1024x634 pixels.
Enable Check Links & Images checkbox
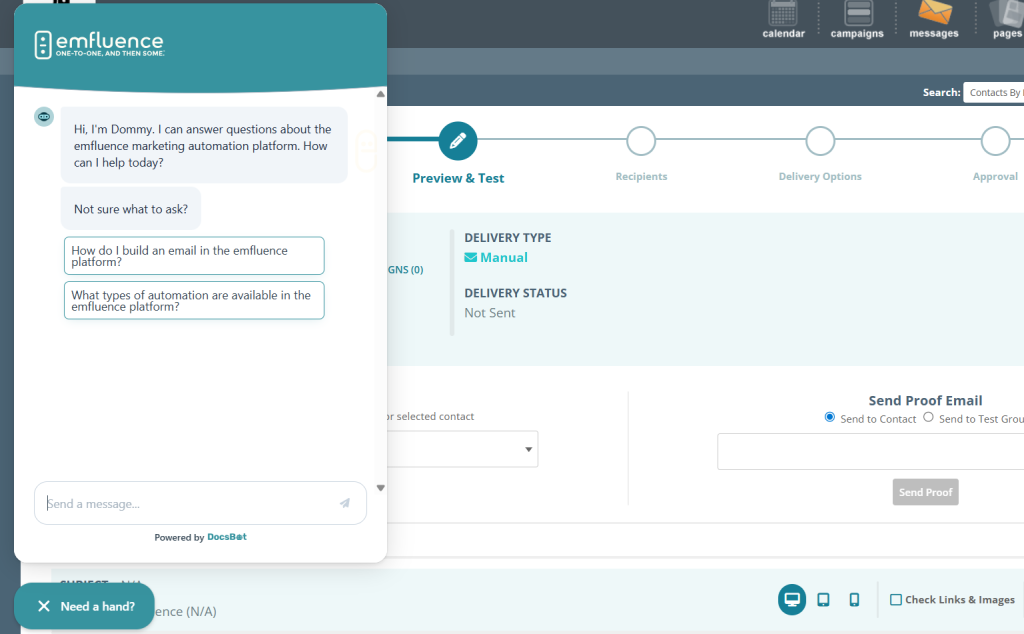896,600
